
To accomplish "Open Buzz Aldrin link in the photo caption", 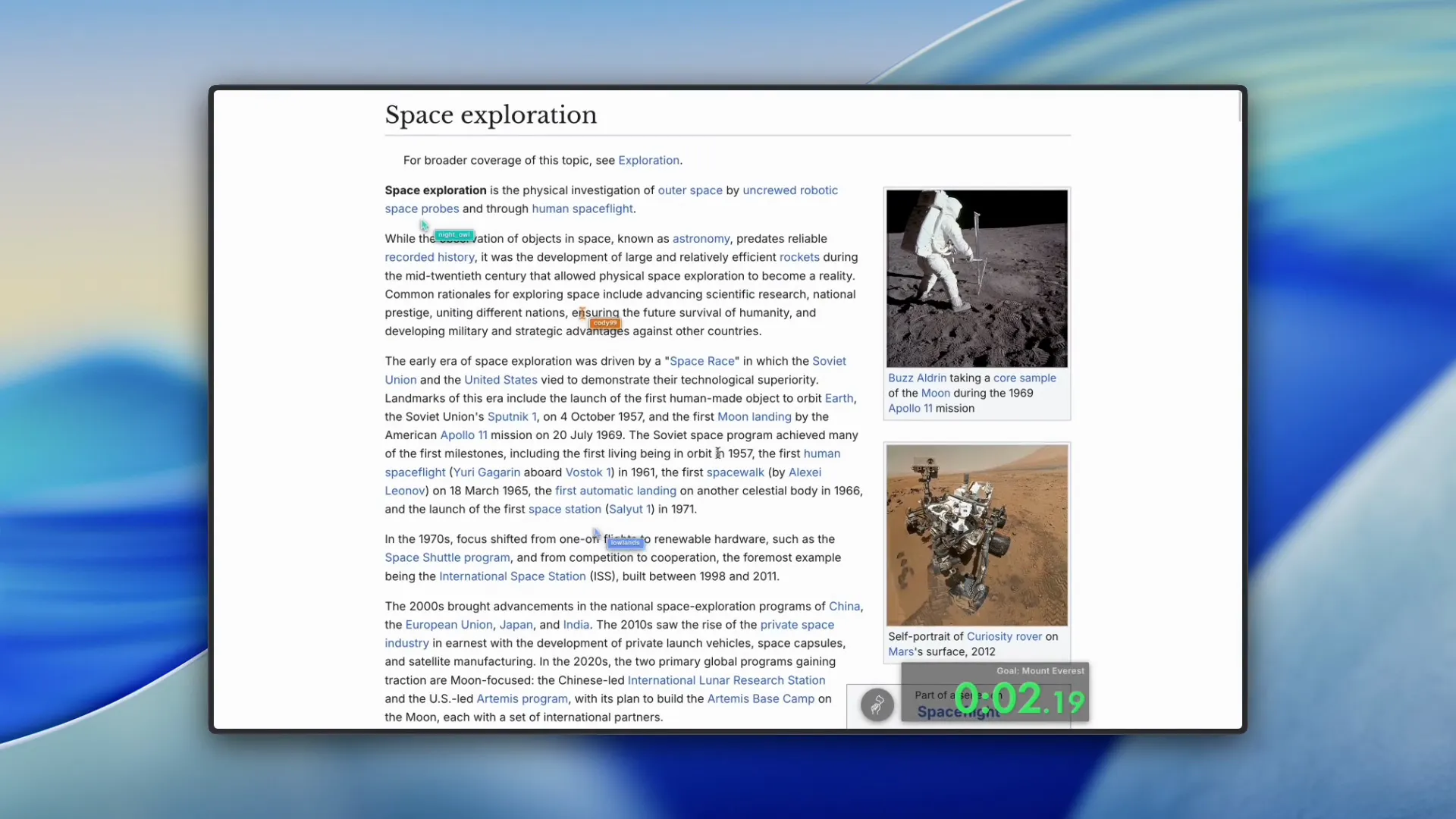I will click(918, 378).
